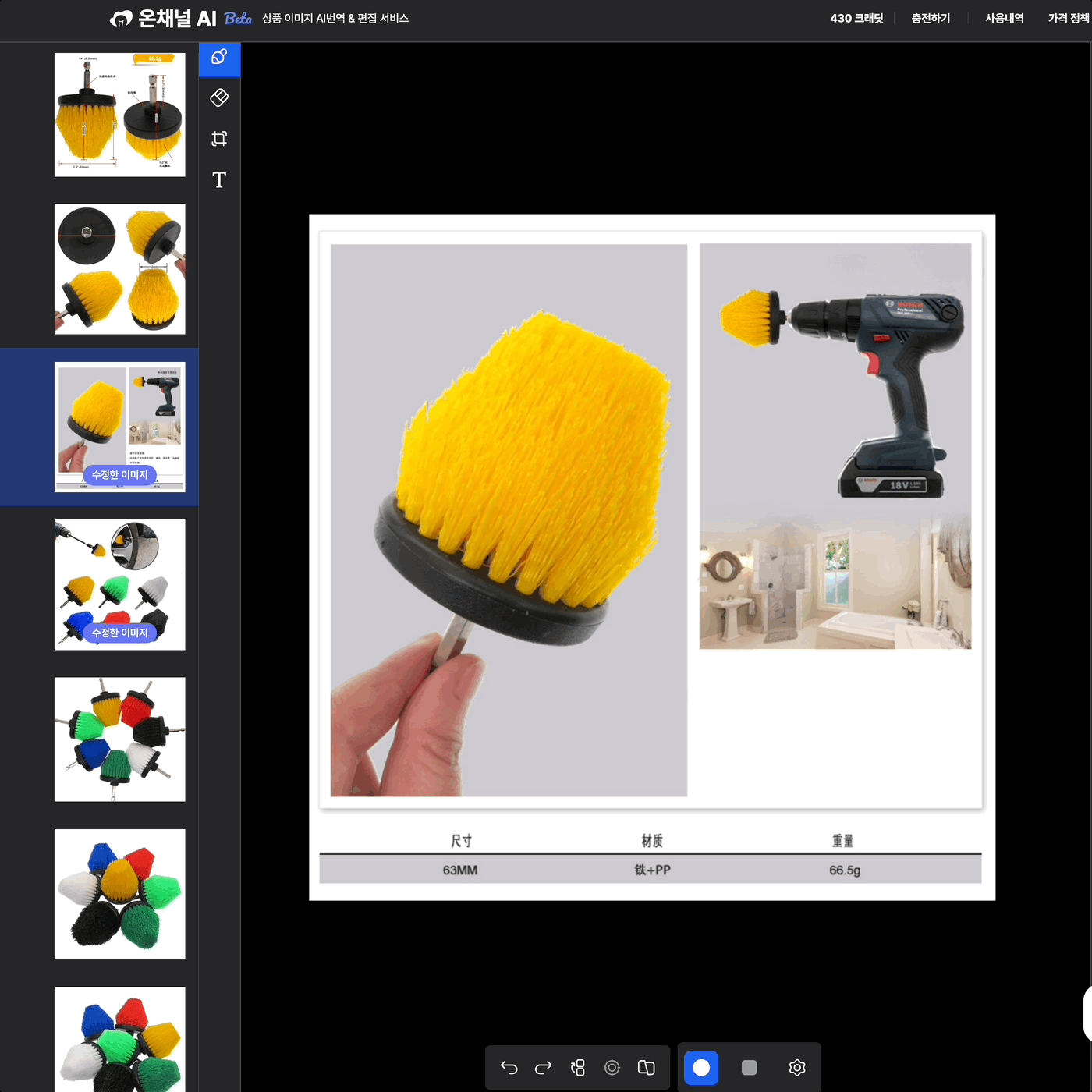Click the undo arrow
The height and width of the screenshot is (1092, 1092).
509,1067
